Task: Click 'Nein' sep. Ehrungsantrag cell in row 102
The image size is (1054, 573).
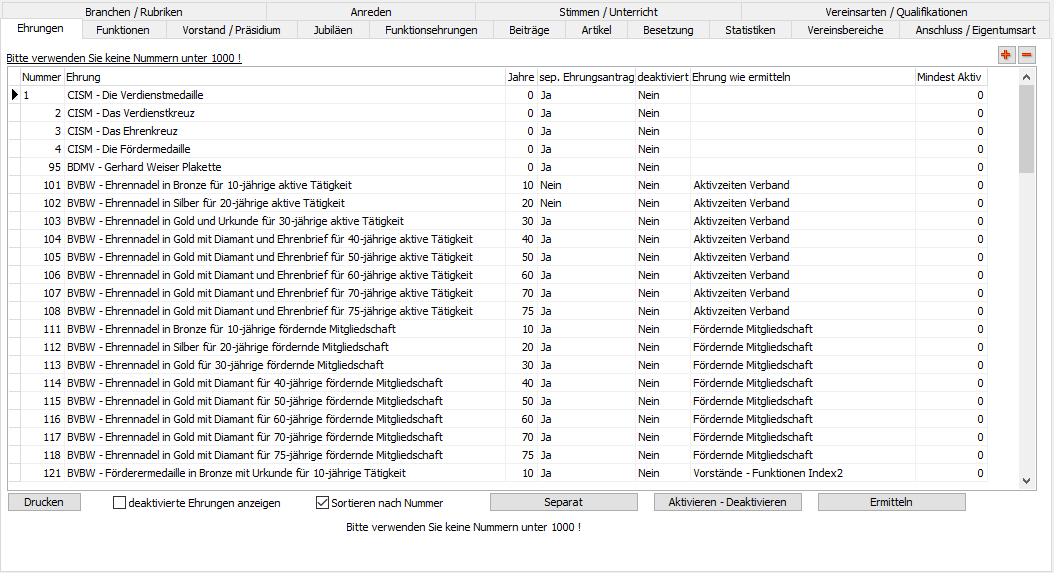Action: pos(586,203)
